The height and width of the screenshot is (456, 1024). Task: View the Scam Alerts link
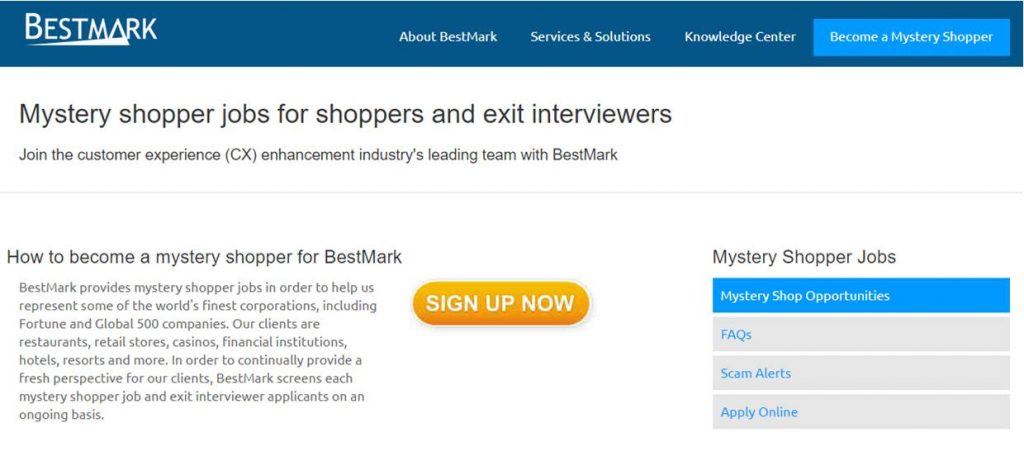point(756,373)
